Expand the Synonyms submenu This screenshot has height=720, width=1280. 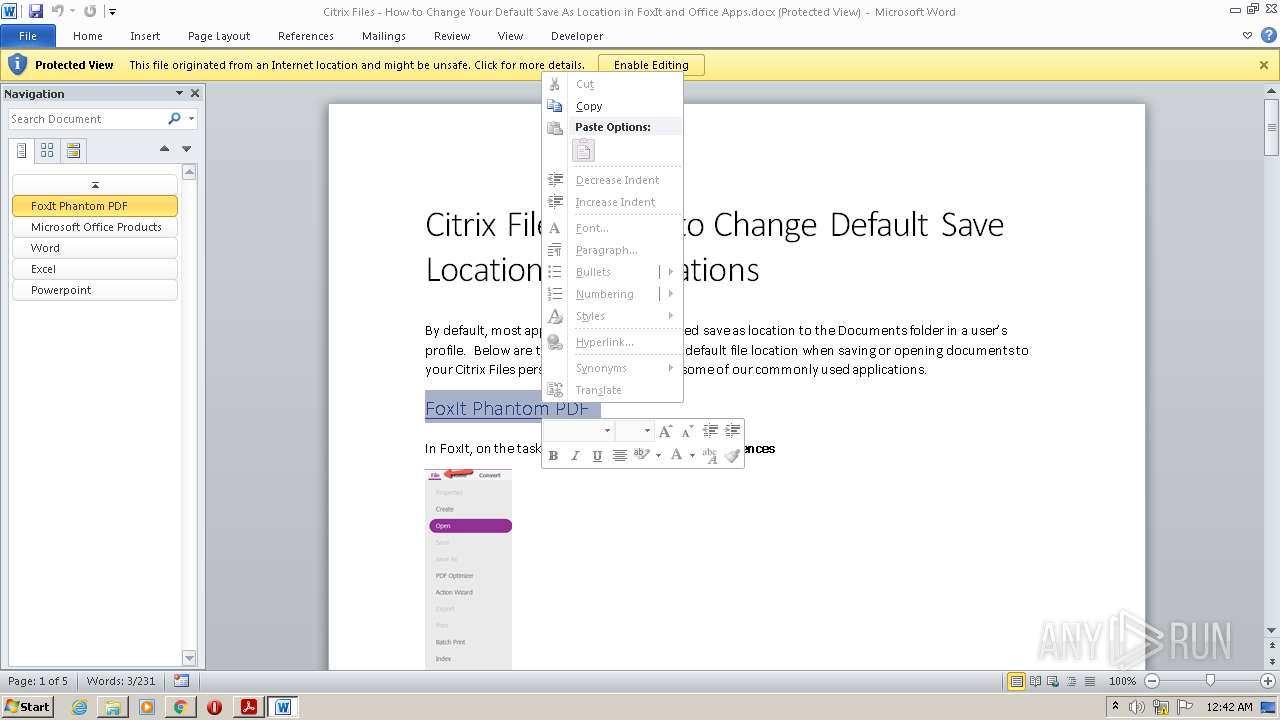tap(612, 368)
